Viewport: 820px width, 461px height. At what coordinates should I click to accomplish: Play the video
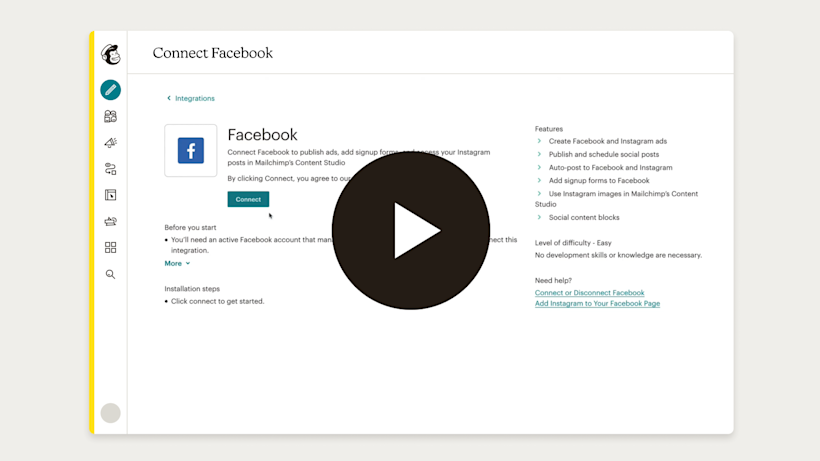click(411, 231)
